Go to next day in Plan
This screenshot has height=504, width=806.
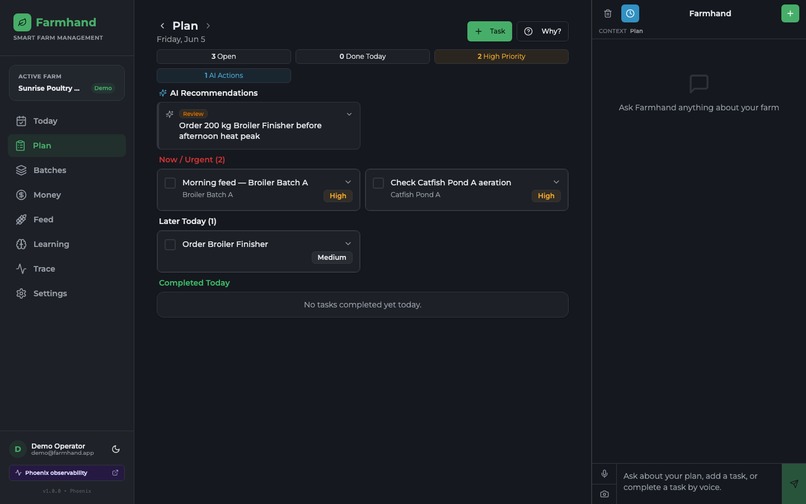pyautogui.click(x=208, y=26)
